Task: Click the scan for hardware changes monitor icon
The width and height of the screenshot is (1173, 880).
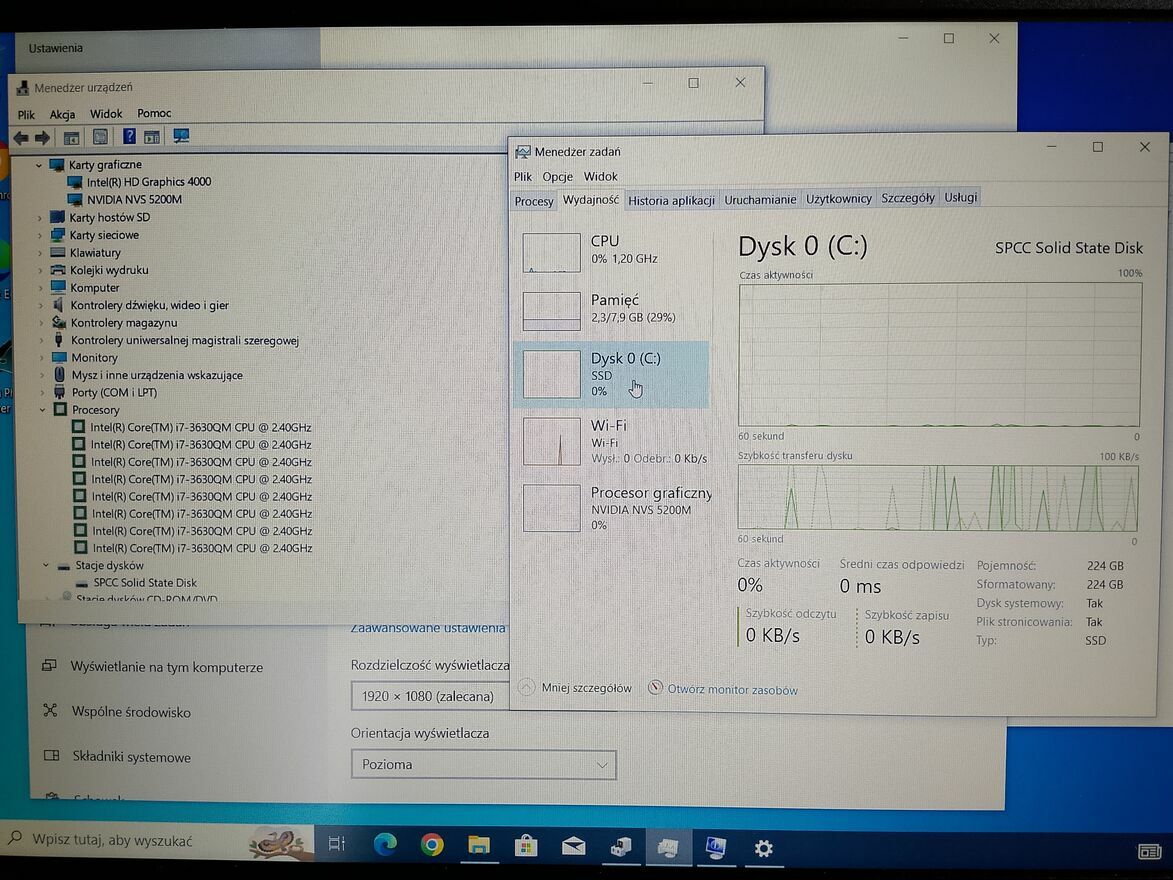Action: 181,137
